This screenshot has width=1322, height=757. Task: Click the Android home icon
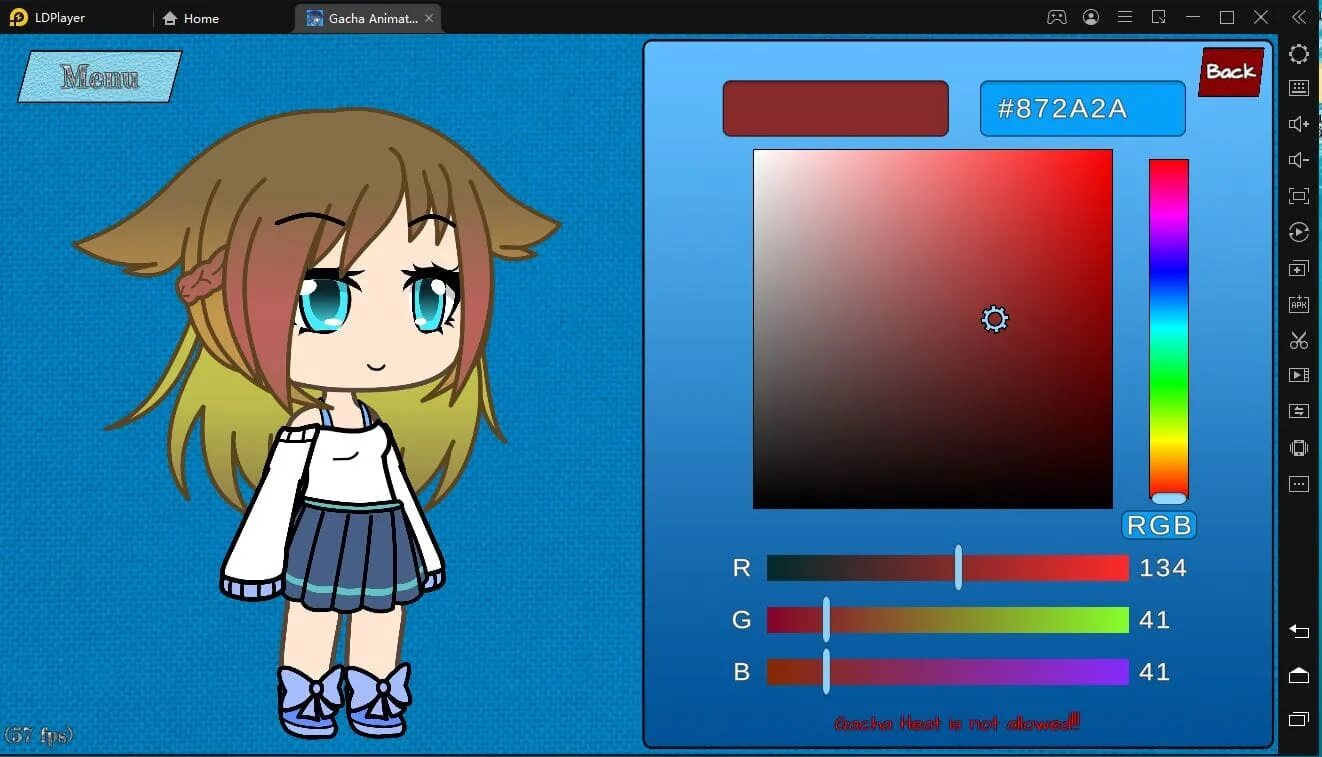tap(1298, 675)
